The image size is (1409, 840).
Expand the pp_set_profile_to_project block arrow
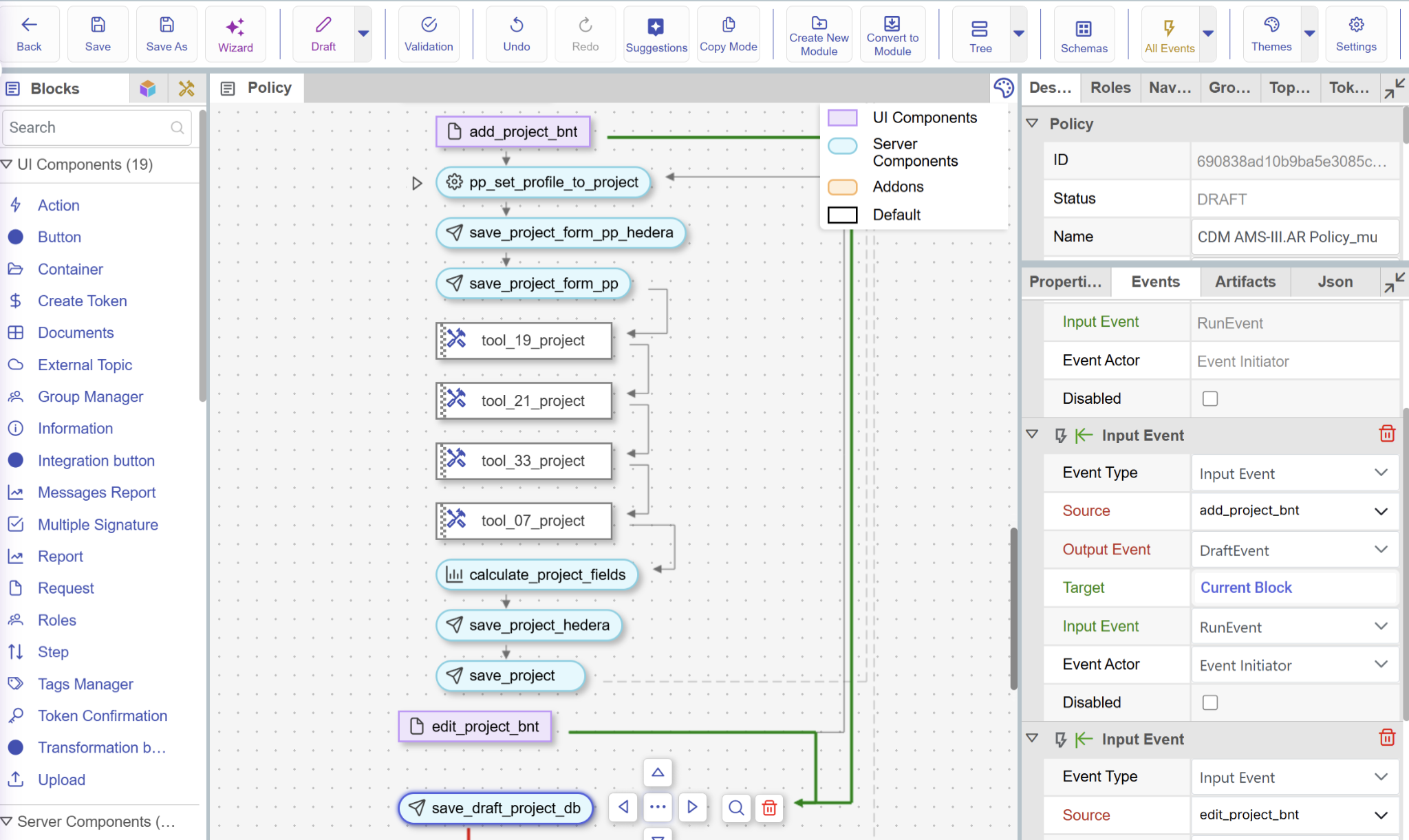click(x=416, y=183)
